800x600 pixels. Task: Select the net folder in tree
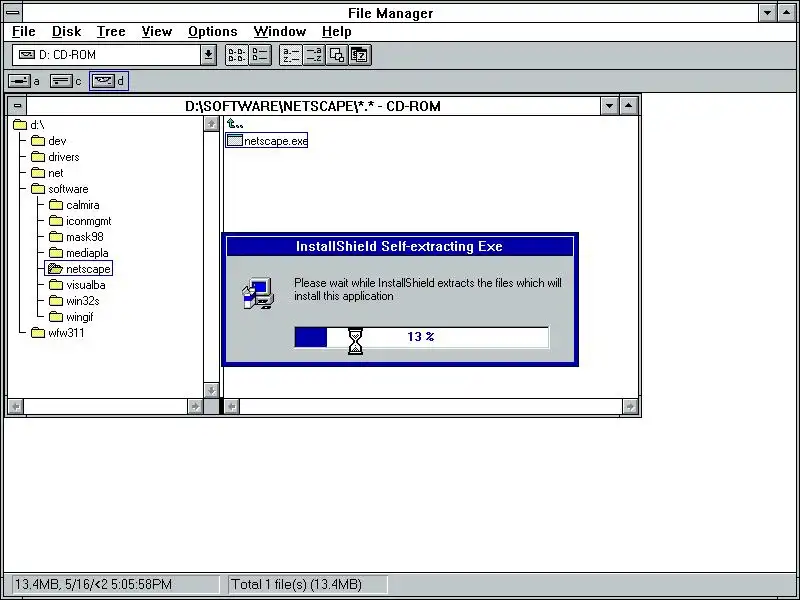click(47, 173)
